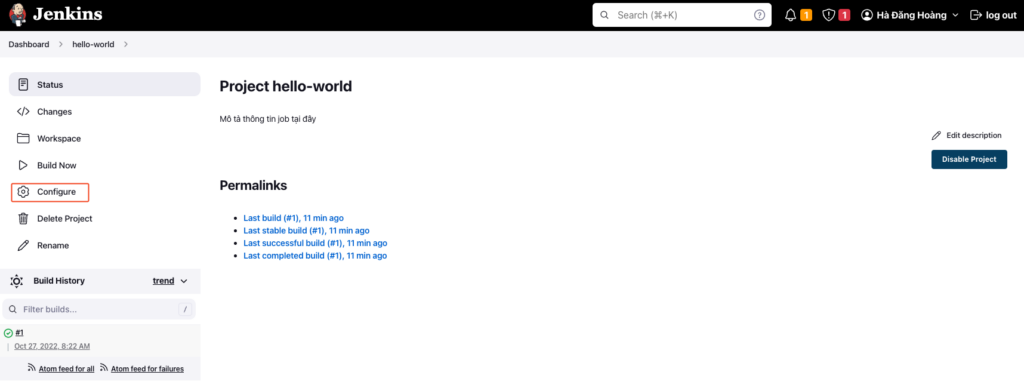1024x381 pixels.
Task: Click the green success icon of build #1
Action: [8, 333]
